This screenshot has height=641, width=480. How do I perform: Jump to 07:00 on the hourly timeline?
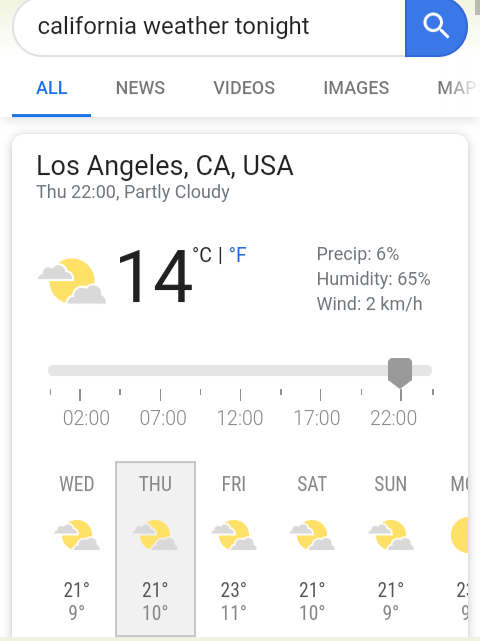[163, 418]
